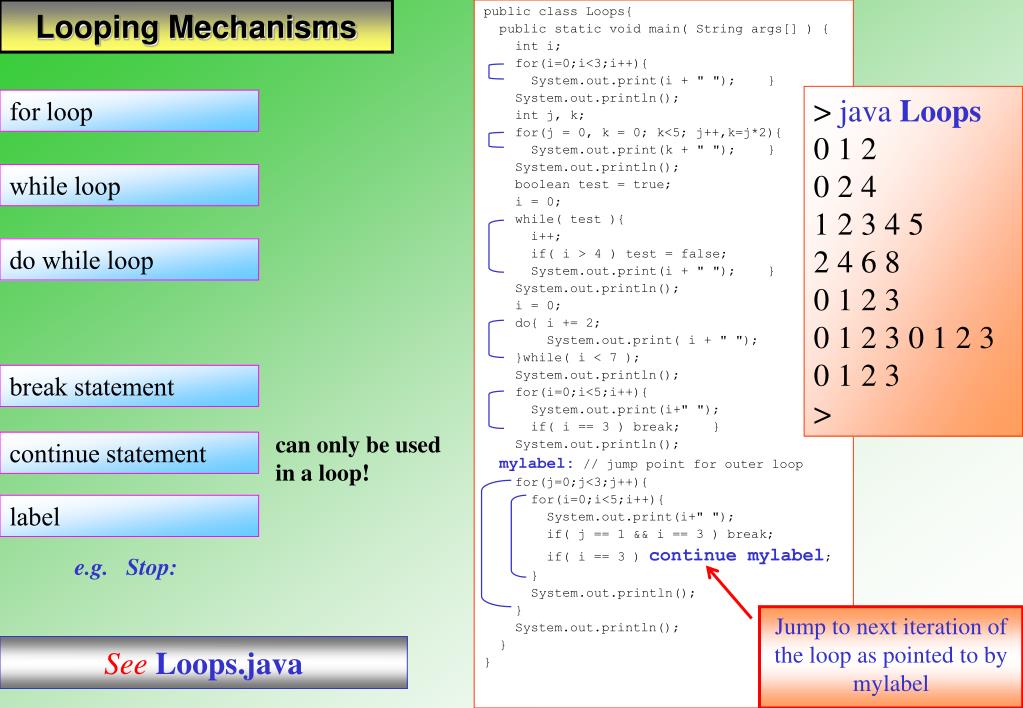This screenshot has width=1023, height=708.
Task: Click the output line '0 1 2'
Action: click(x=845, y=149)
